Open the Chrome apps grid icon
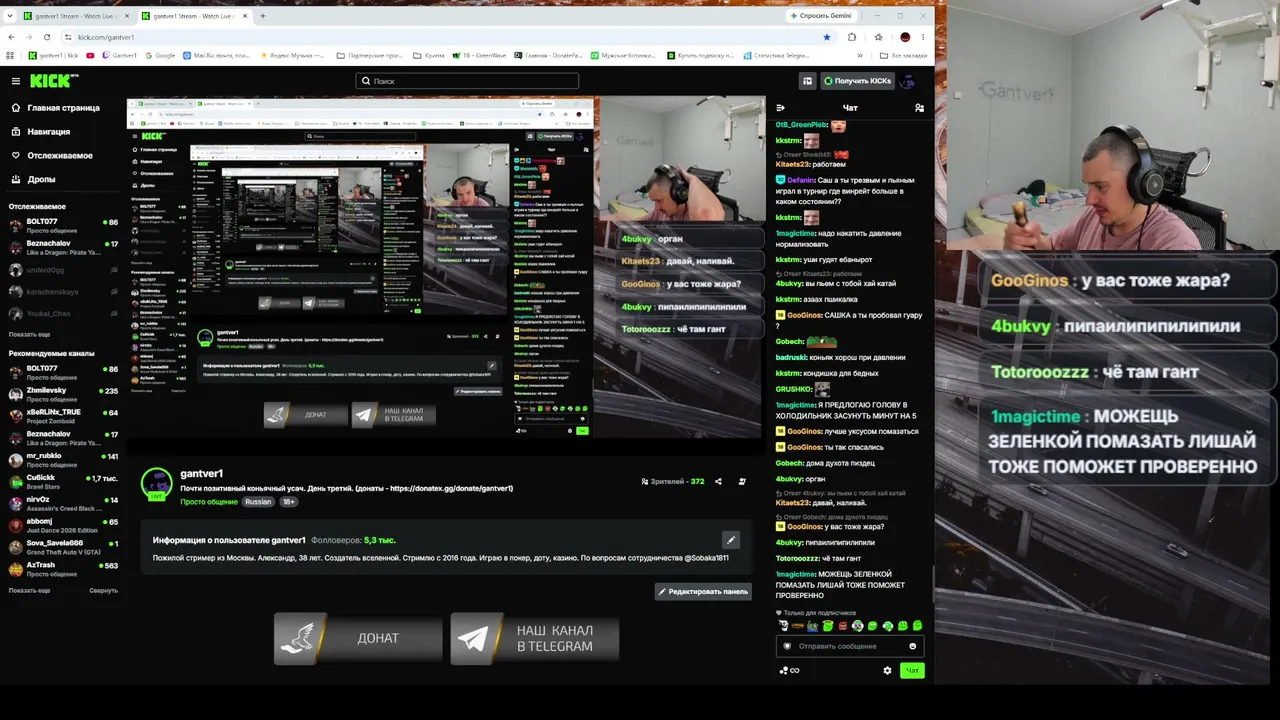Screen dimensions: 1280x720 [10, 56]
